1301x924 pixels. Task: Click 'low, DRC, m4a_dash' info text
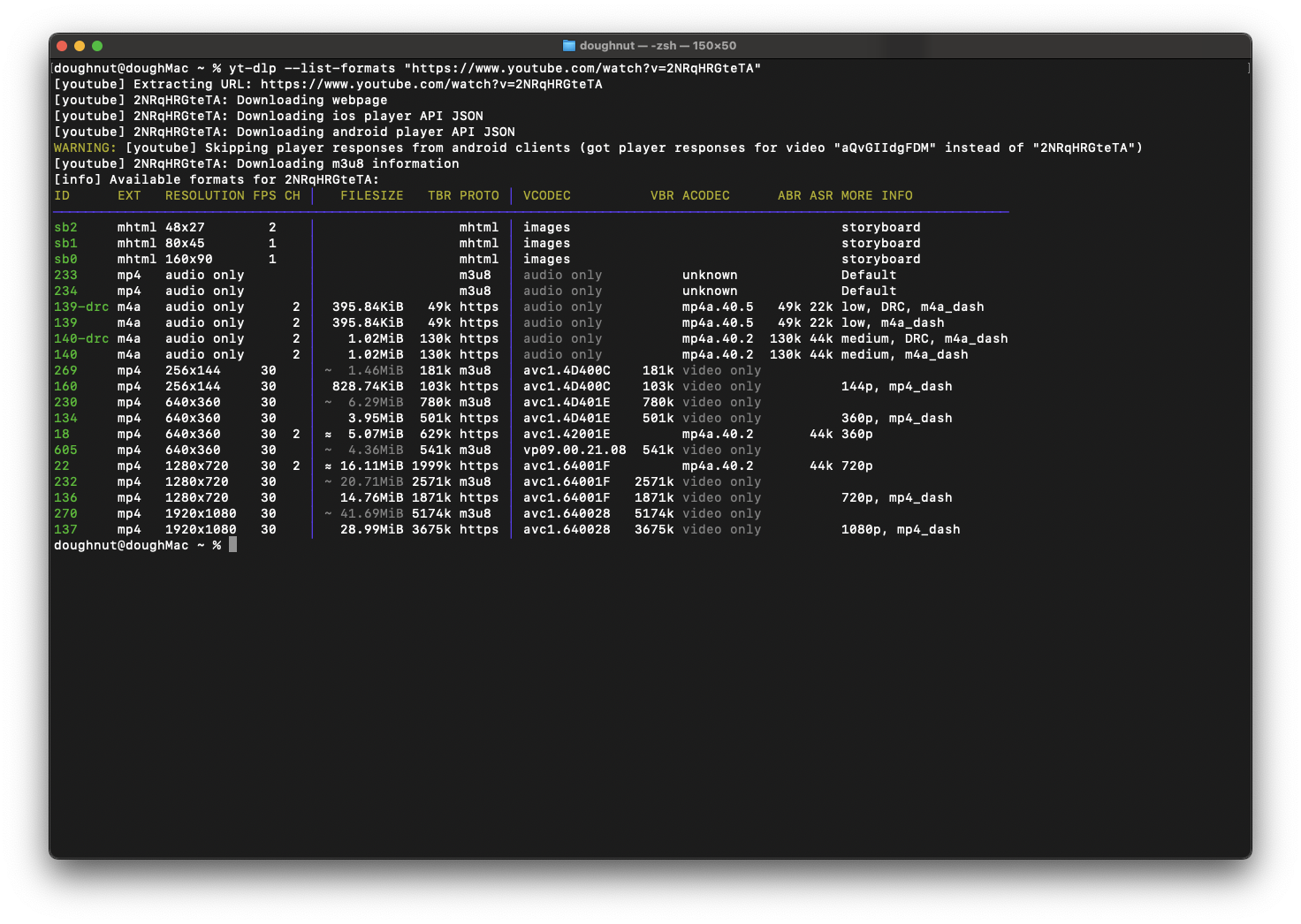(x=913, y=307)
